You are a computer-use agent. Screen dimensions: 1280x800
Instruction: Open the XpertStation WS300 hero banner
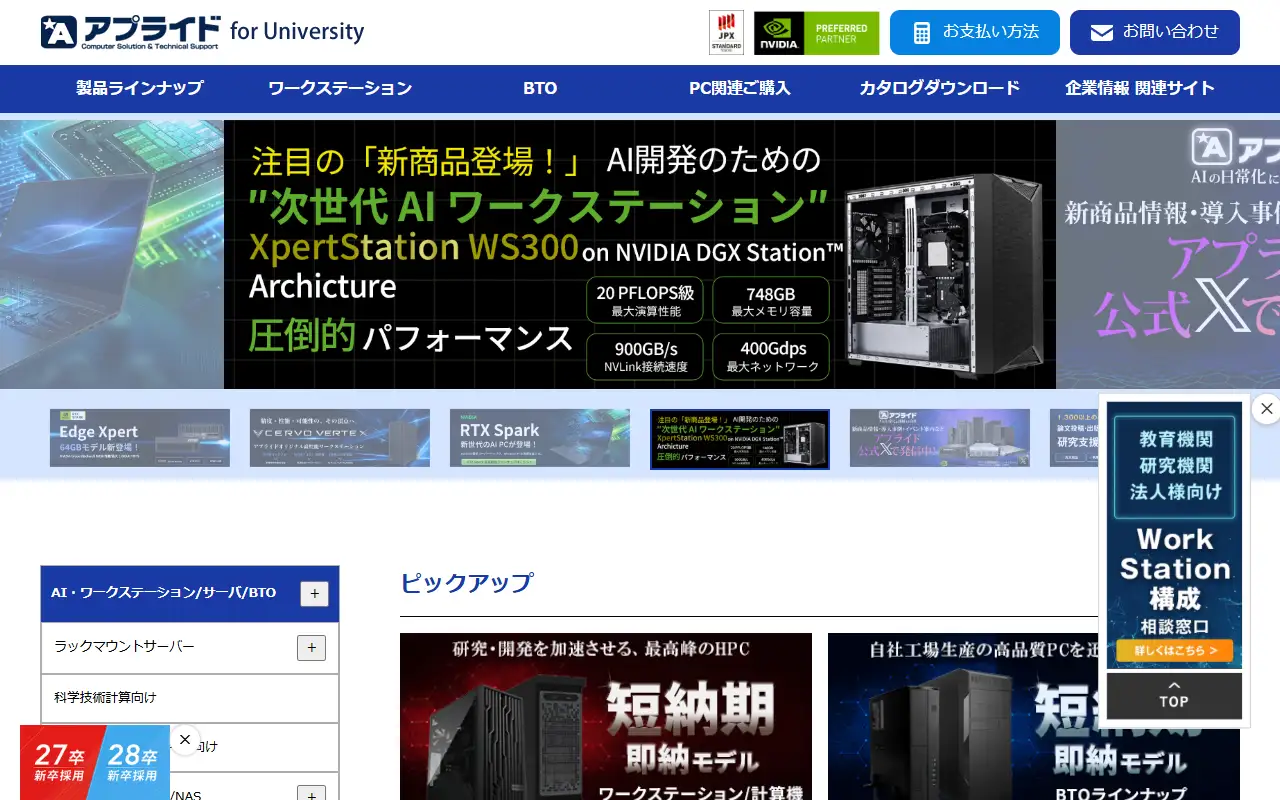[x=640, y=254]
